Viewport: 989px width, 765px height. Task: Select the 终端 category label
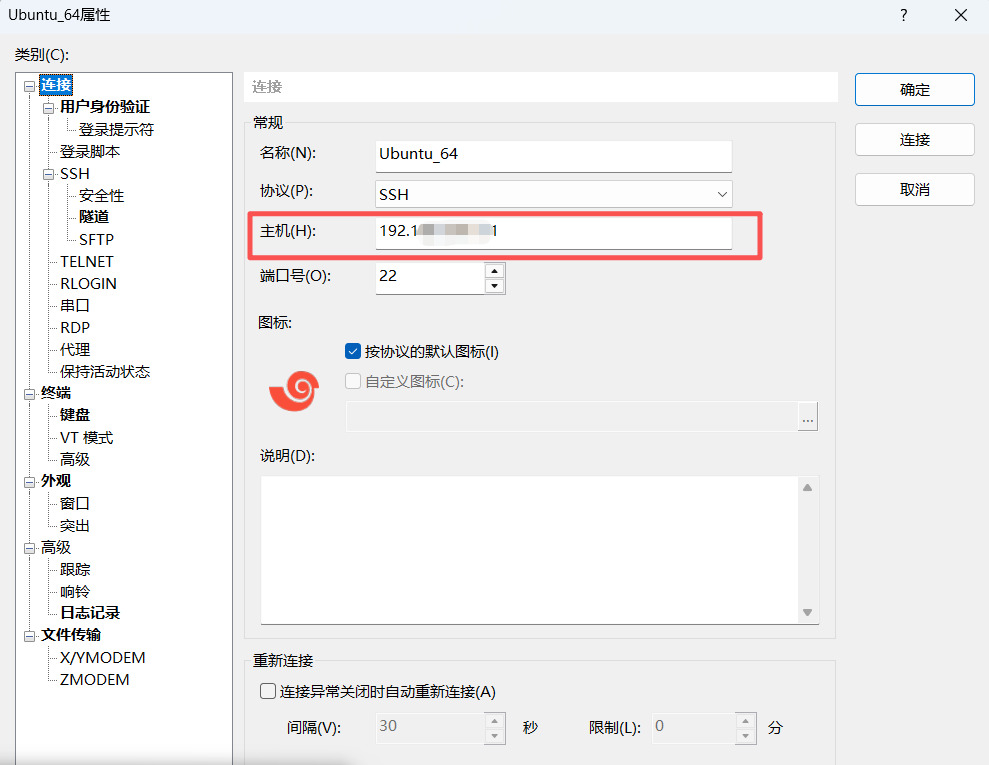click(56, 393)
